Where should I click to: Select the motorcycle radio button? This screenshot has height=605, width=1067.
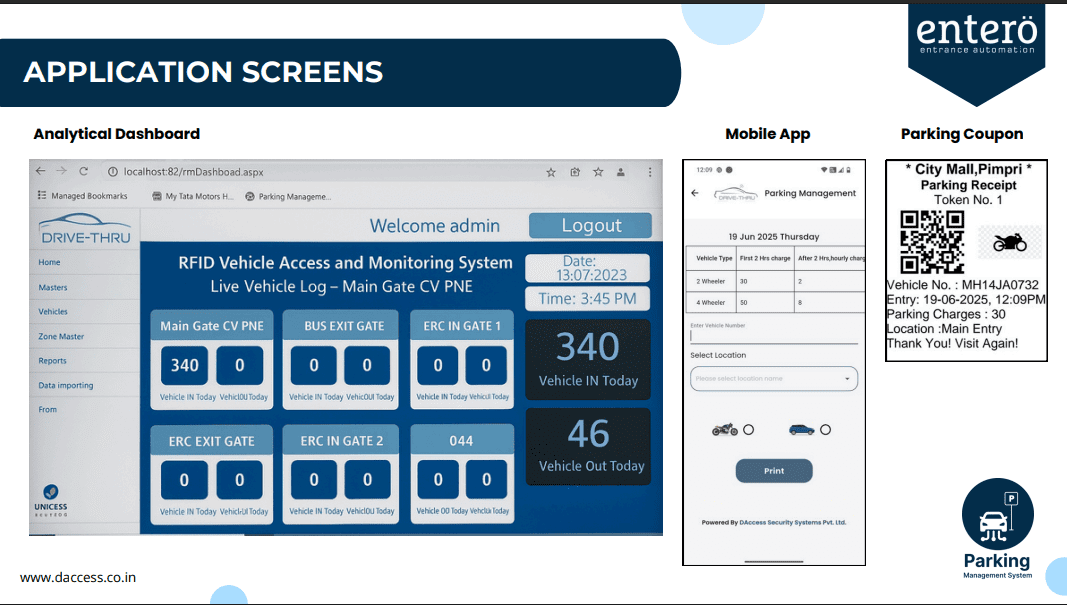pyautogui.click(x=748, y=430)
